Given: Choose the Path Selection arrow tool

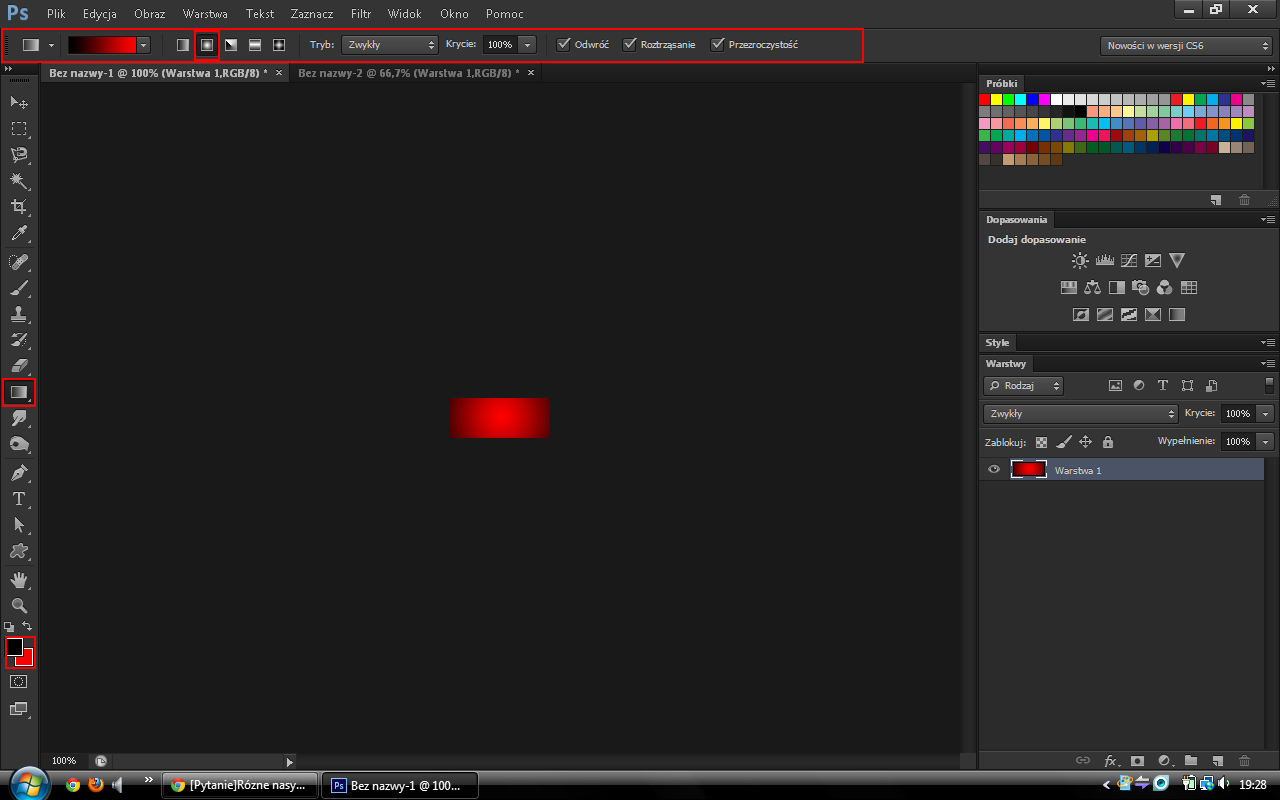Looking at the screenshot, I should click(19, 524).
